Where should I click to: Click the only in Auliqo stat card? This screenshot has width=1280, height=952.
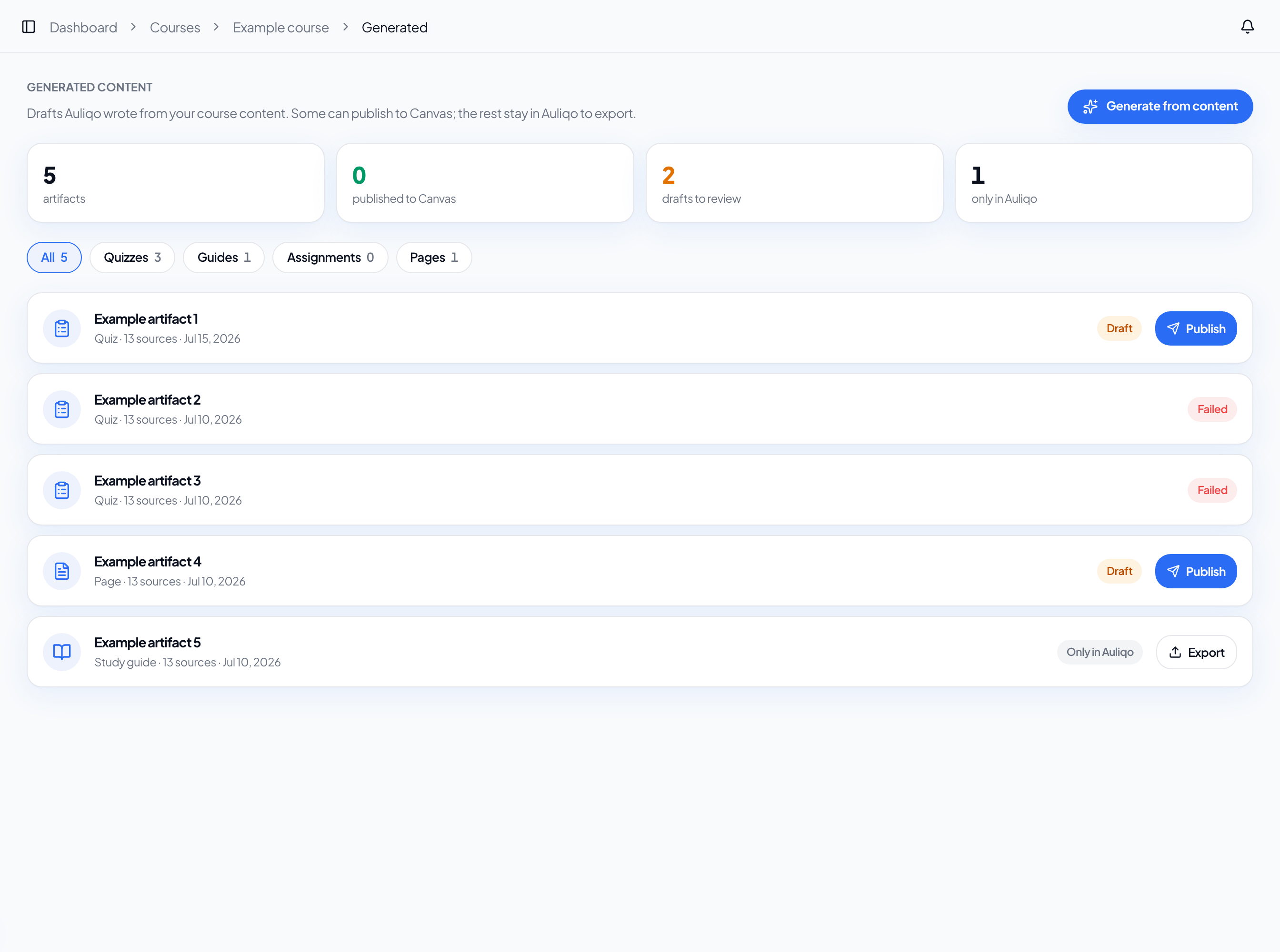pos(1103,183)
